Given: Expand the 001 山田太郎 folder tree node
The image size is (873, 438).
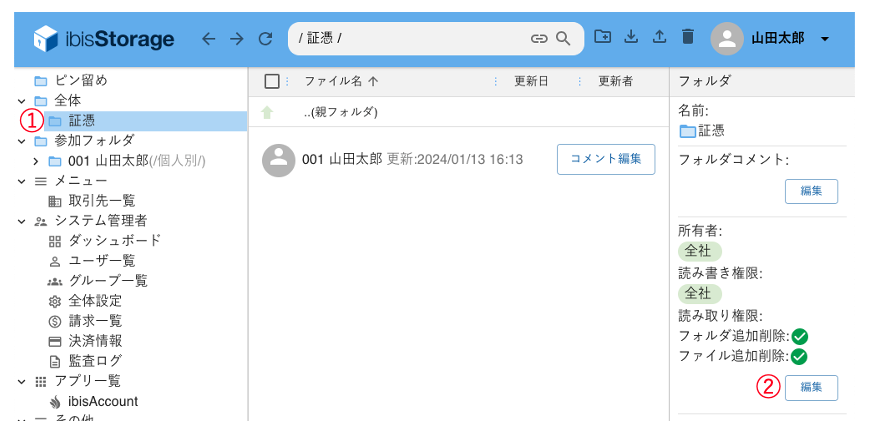Looking at the screenshot, I should point(36,161).
